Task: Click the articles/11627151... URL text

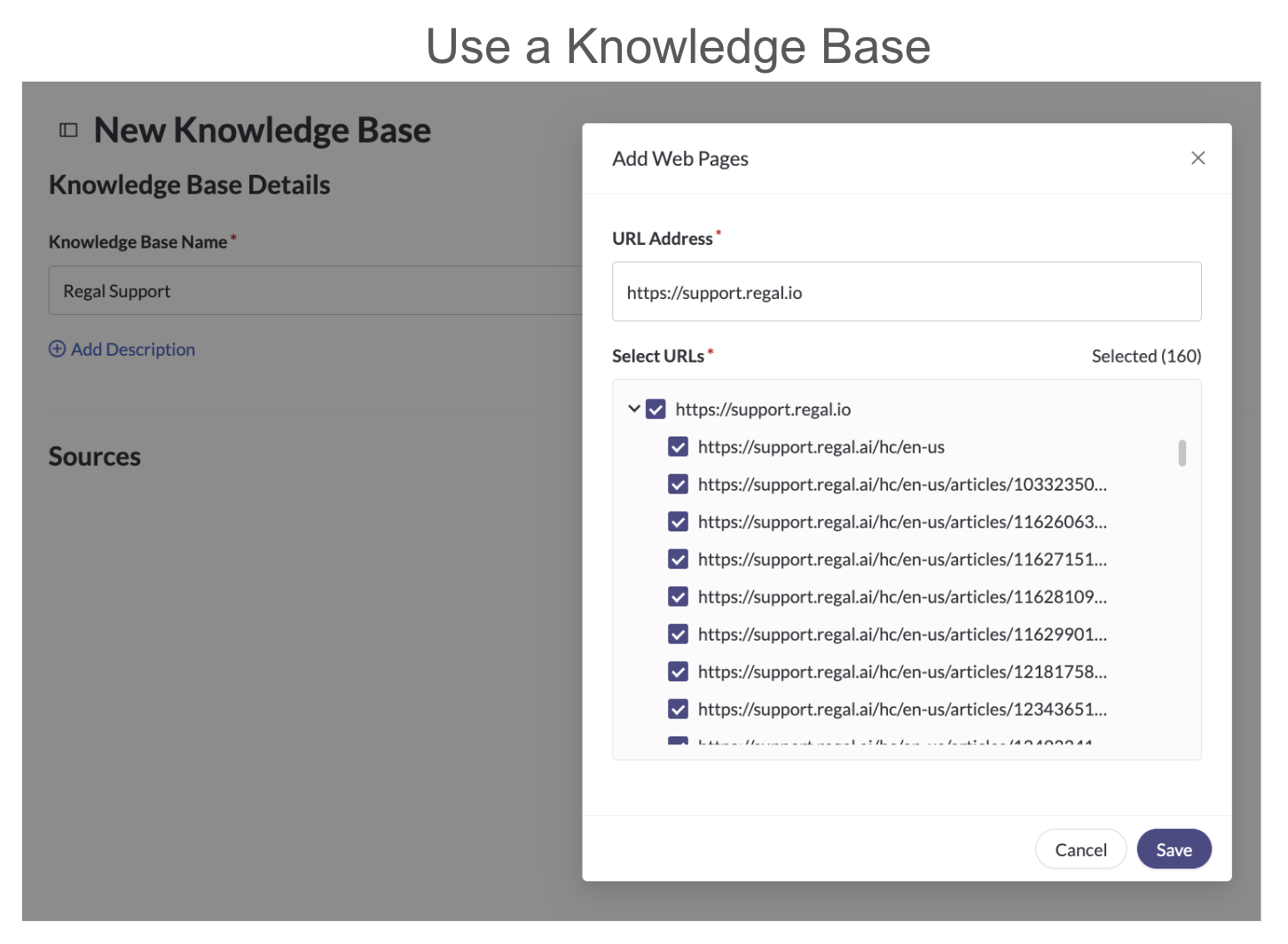Action: [x=902, y=560]
